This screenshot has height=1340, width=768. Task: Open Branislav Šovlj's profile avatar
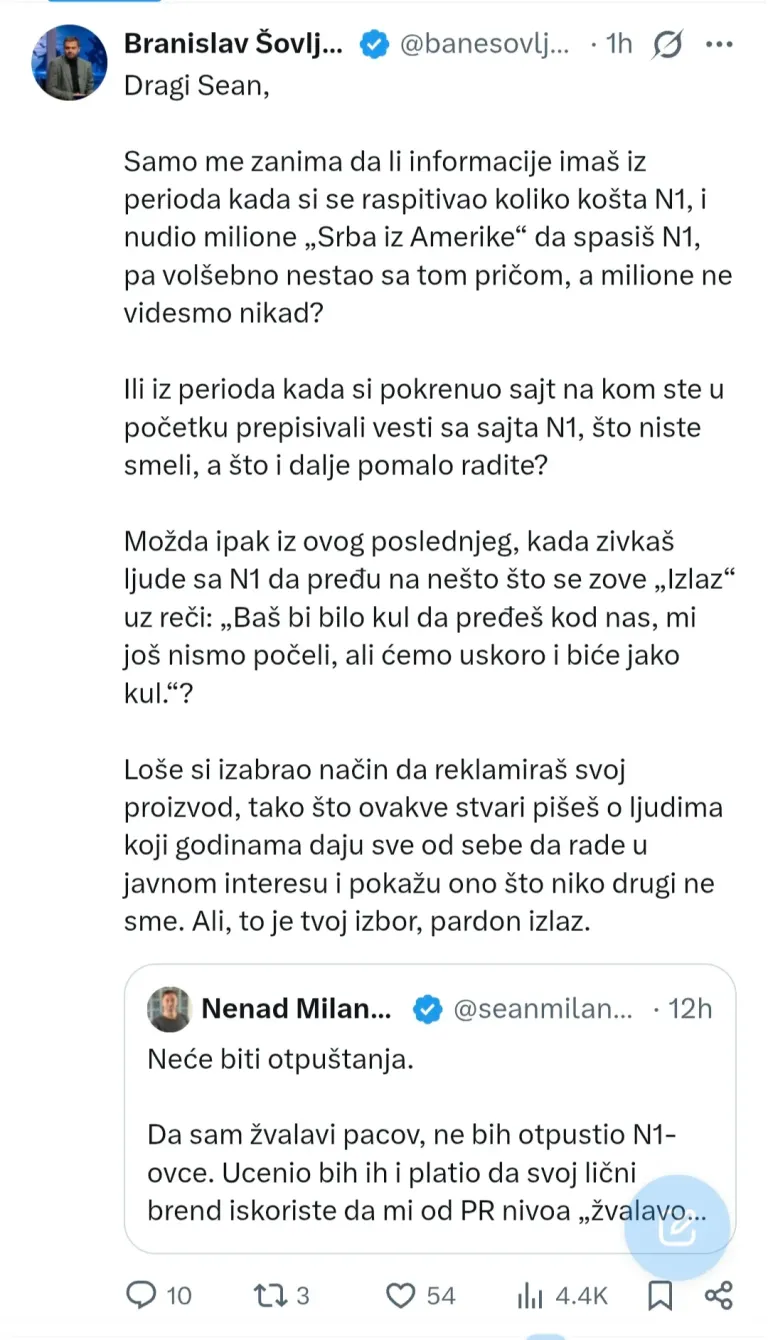click(70, 62)
